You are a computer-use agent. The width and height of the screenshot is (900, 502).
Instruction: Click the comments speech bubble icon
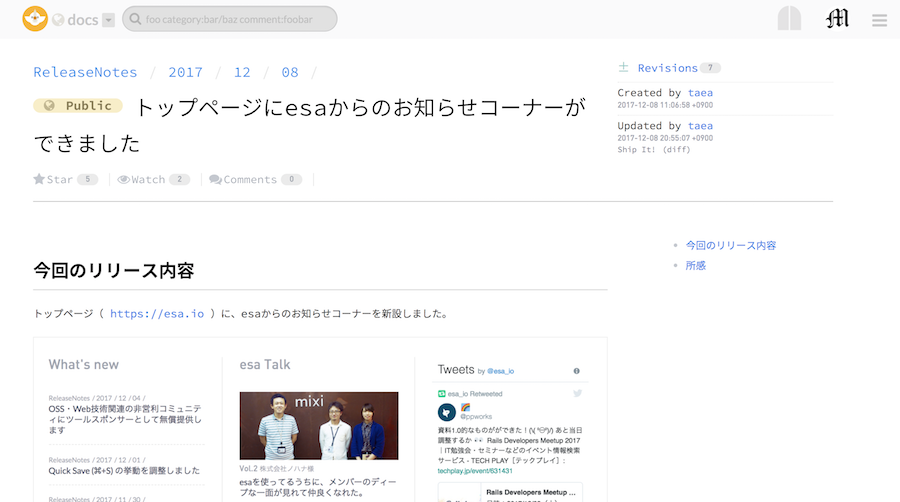coord(215,180)
